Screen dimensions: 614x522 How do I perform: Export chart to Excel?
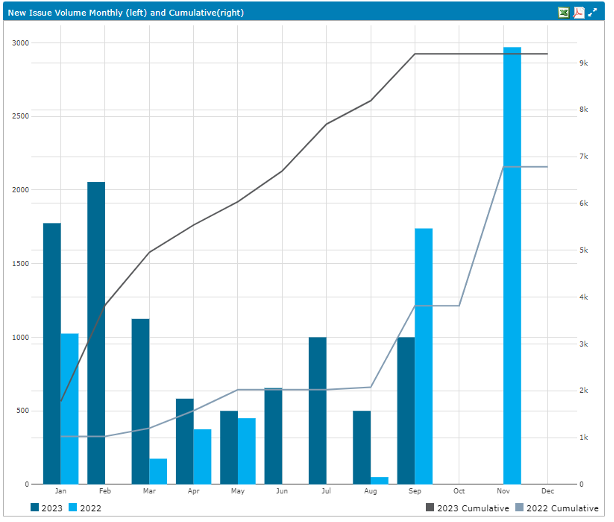tap(564, 12)
